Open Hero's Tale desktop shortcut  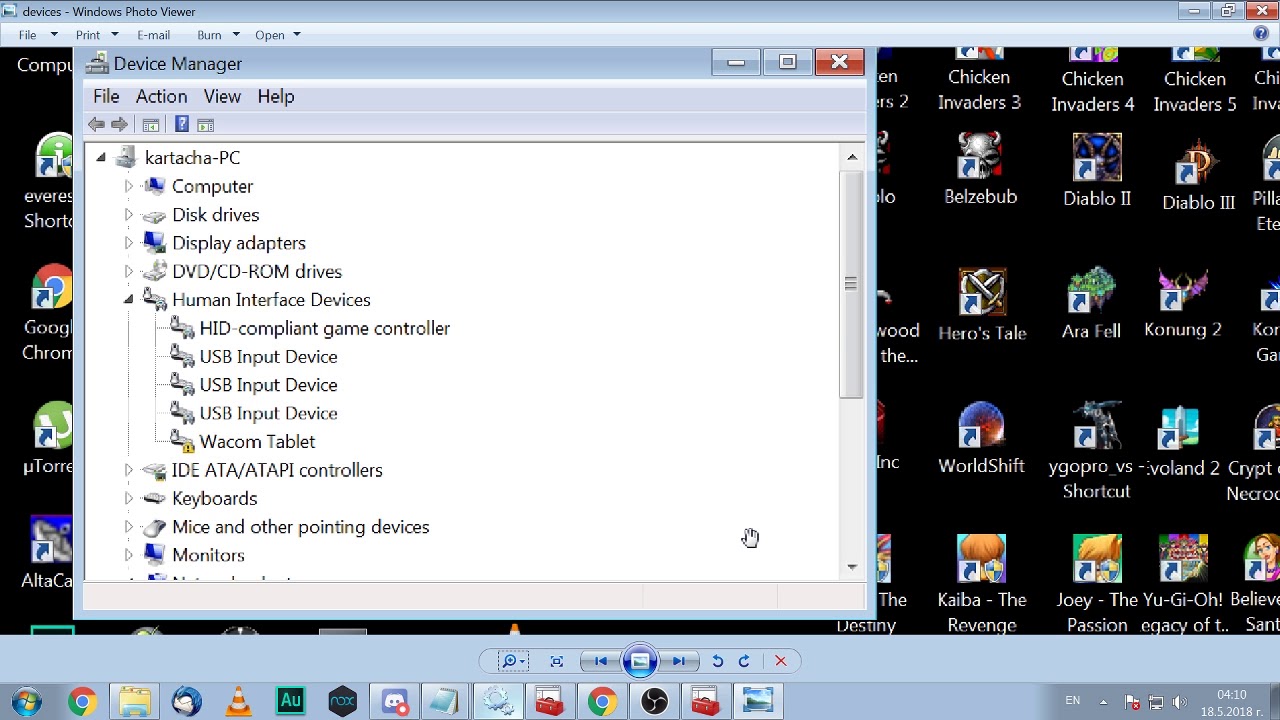(982, 305)
